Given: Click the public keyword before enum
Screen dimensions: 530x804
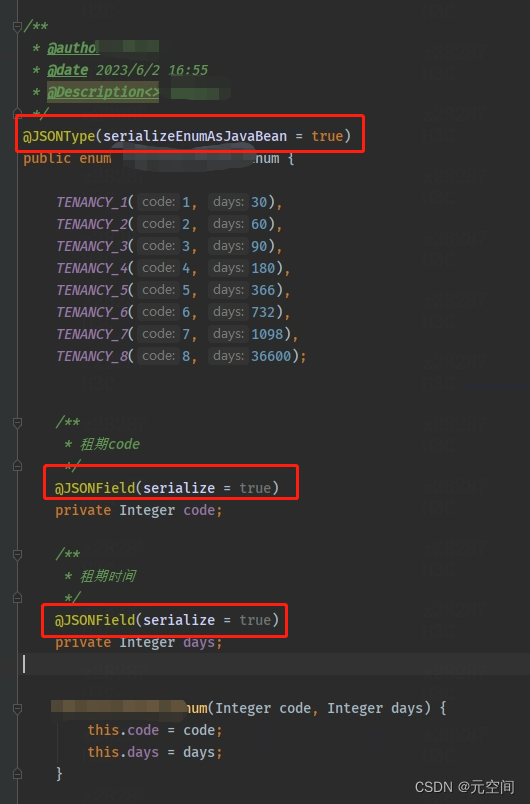Looking at the screenshot, I should [47, 158].
